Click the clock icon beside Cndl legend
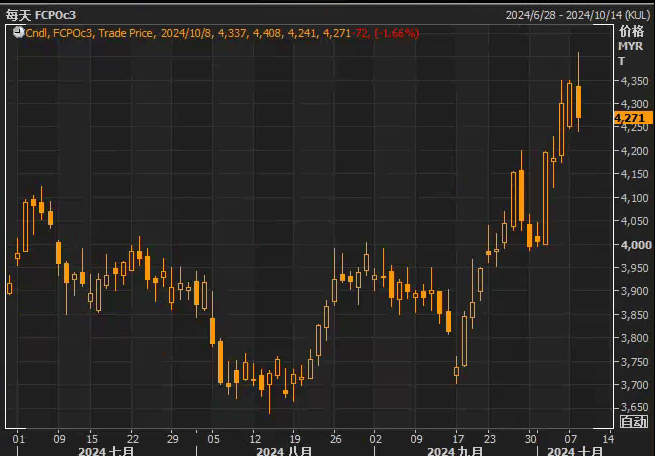655x456 pixels. [x=18, y=32]
